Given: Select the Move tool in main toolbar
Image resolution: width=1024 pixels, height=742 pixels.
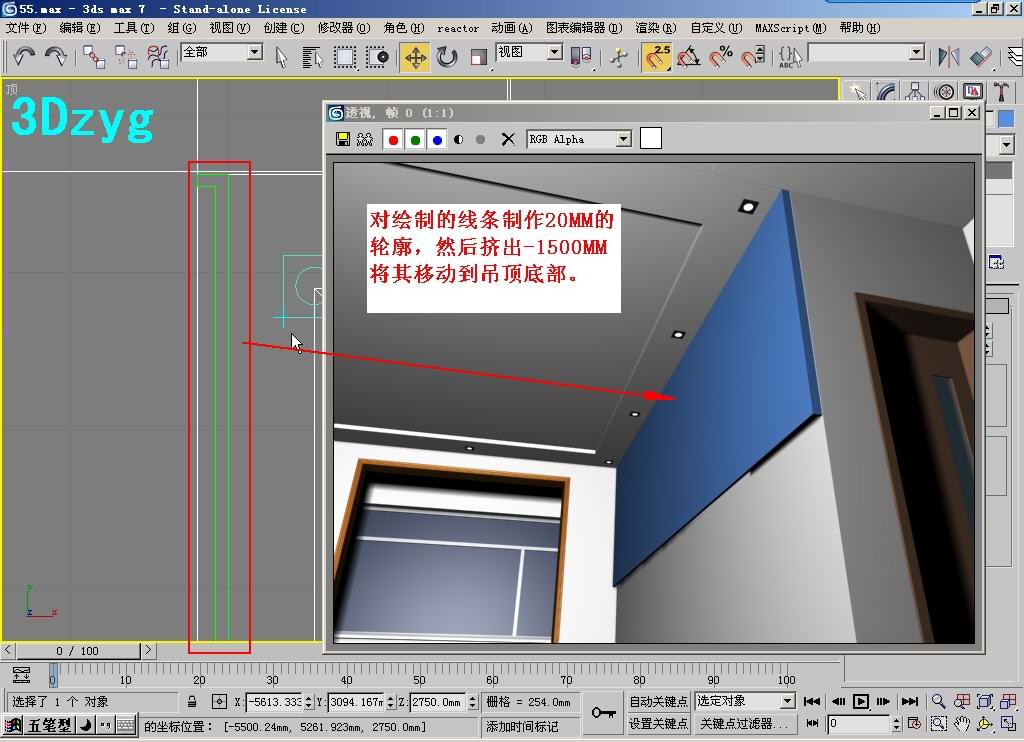Looking at the screenshot, I should pyautogui.click(x=415, y=57).
